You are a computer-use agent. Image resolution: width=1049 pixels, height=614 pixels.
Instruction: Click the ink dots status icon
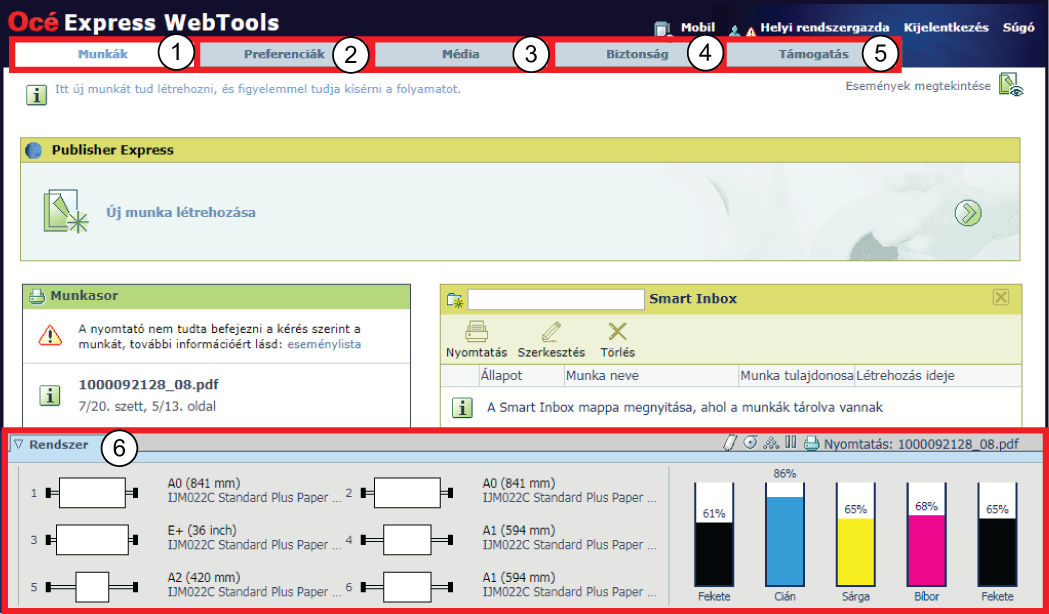click(x=771, y=443)
